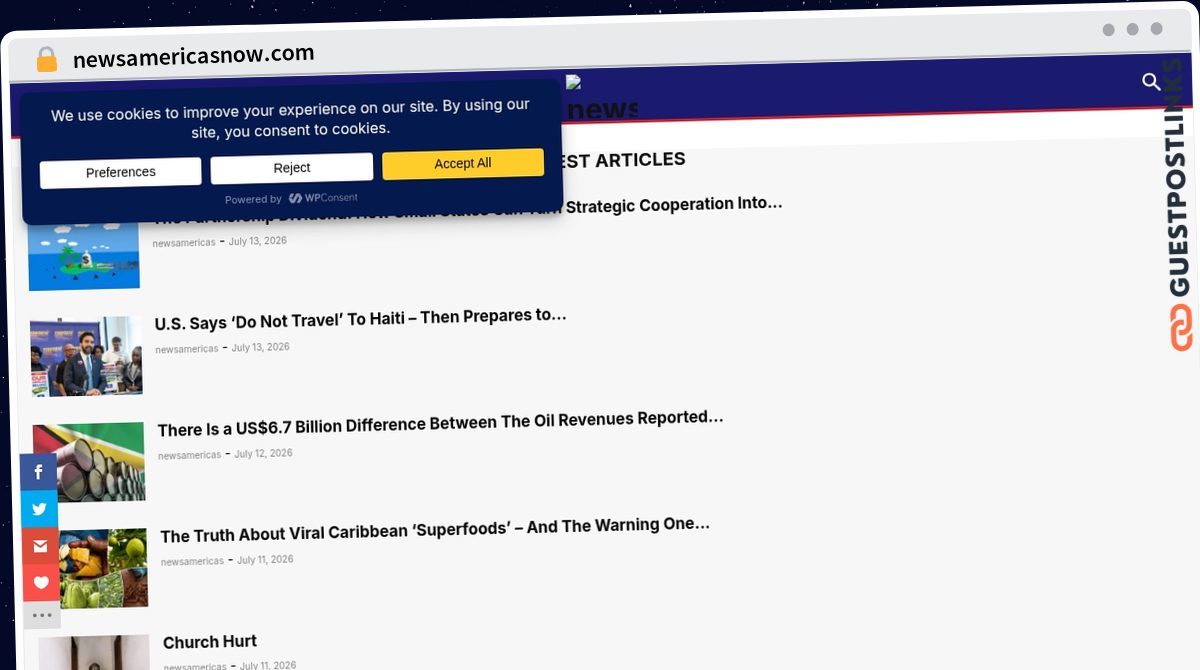Click the July 13, 2026 date under Haiti article
The image size is (1200, 670).
pos(261,347)
